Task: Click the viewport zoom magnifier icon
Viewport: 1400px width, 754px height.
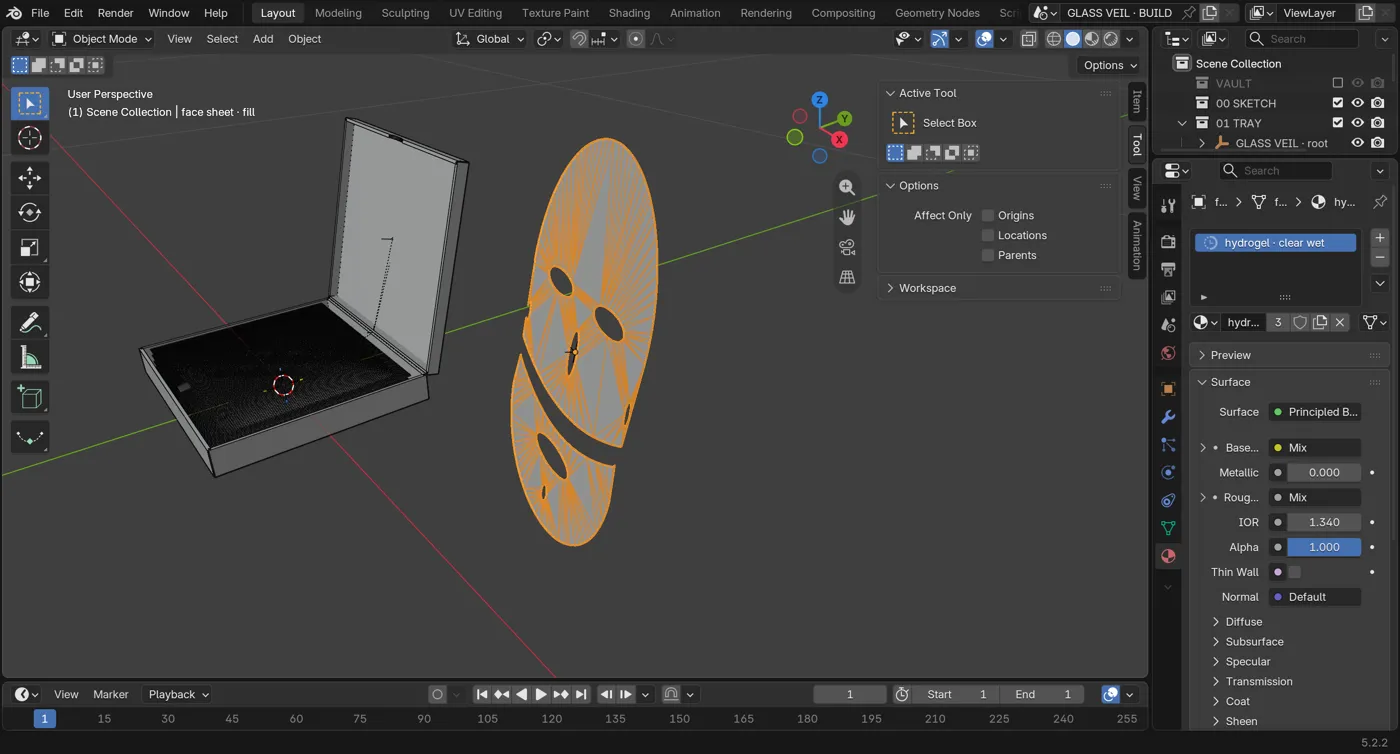Action: pos(847,188)
